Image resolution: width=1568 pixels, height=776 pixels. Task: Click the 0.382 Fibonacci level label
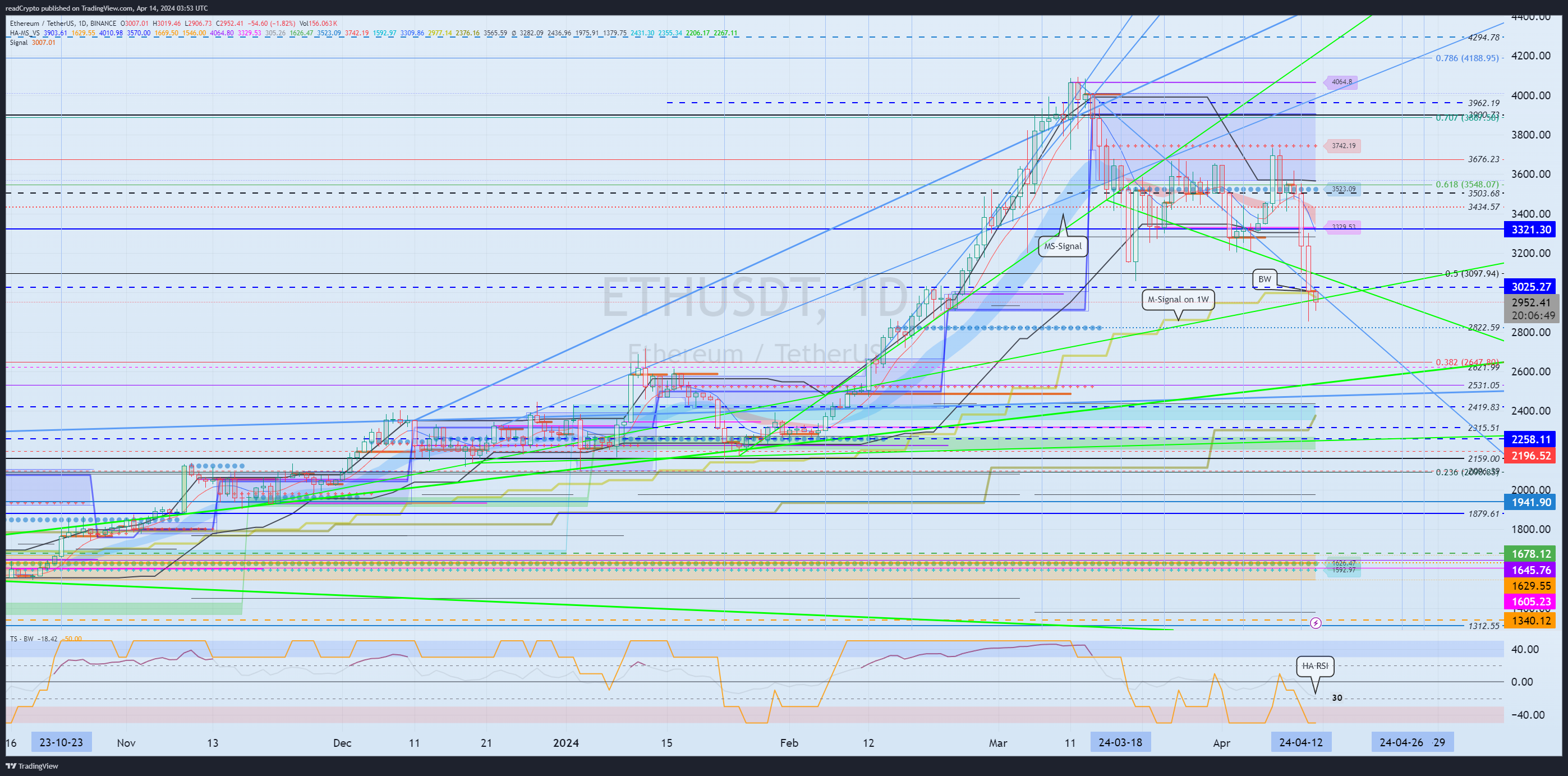coord(1467,362)
